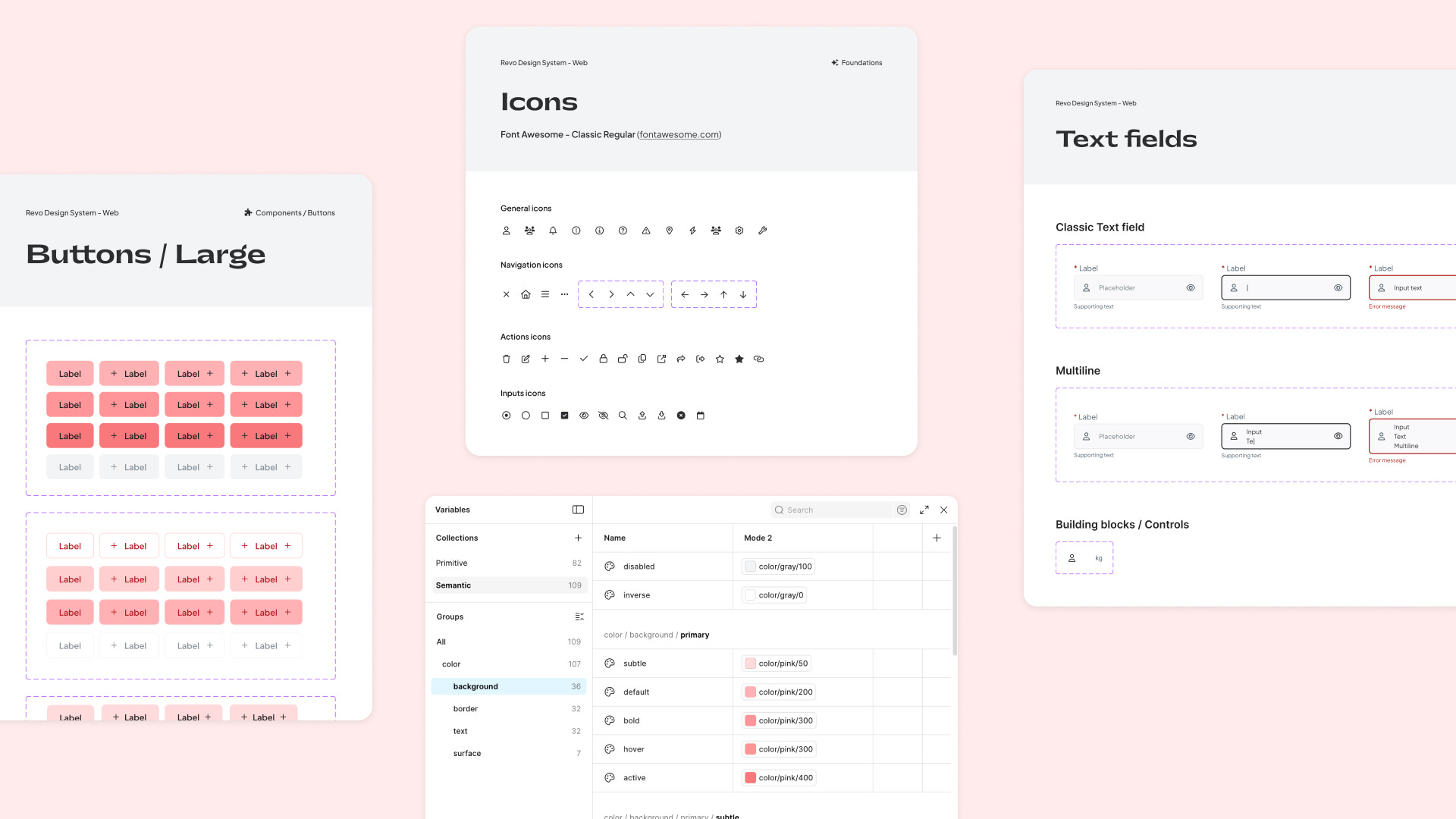Select the Semantic collection
The height and width of the screenshot is (819, 1456).
(453, 585)
